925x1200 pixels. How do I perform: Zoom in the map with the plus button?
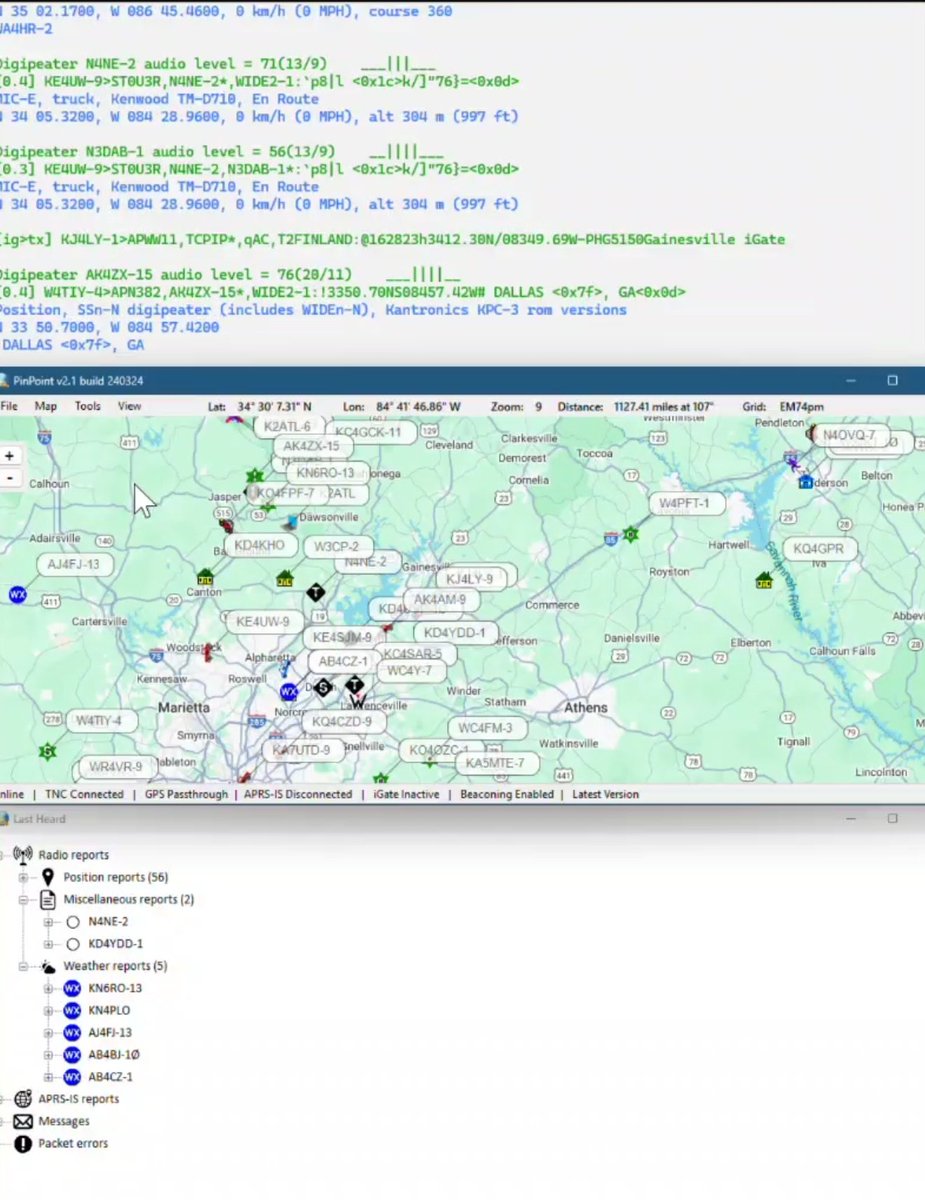(10, 456)
